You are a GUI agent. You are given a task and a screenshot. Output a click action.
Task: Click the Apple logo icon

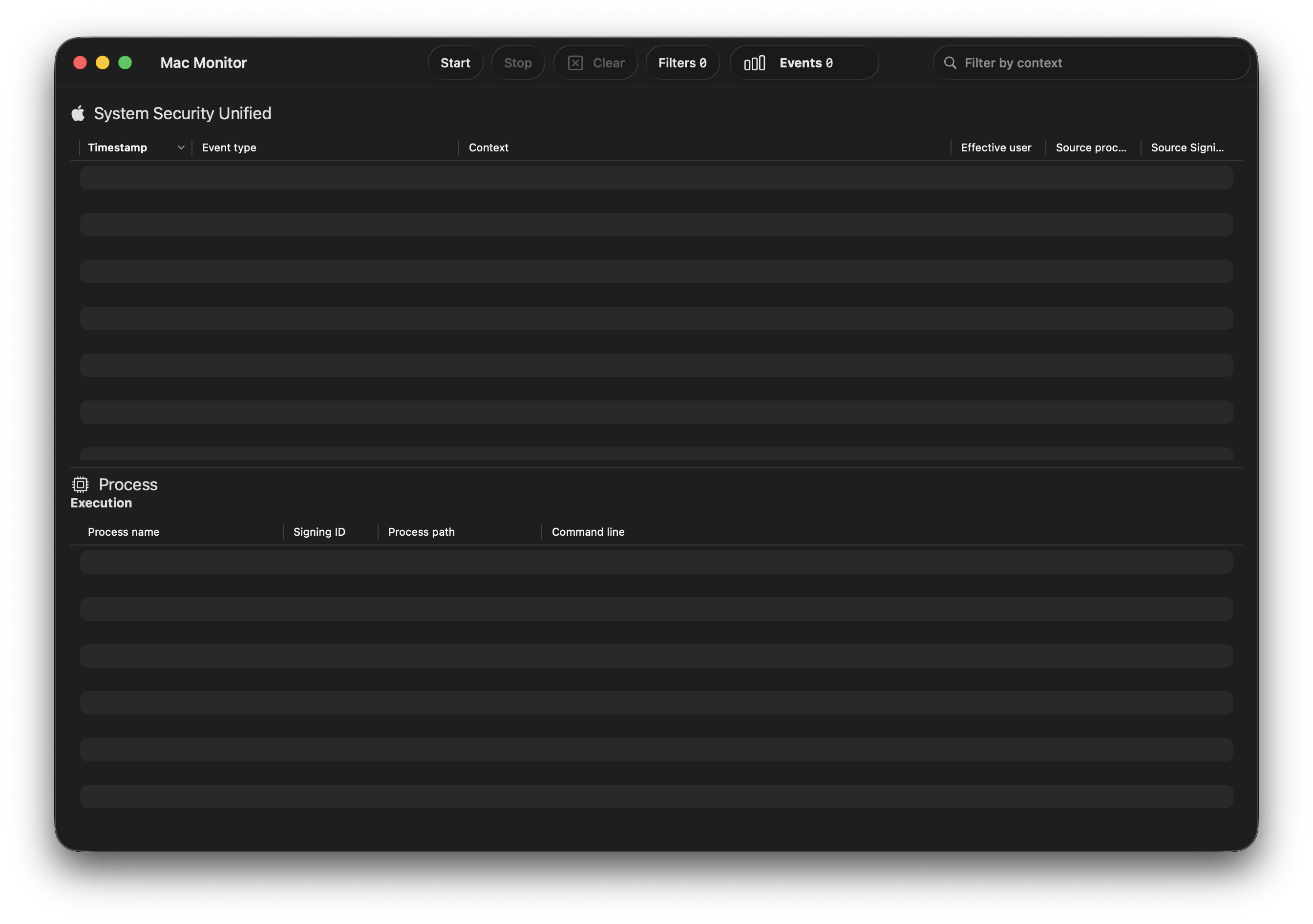(x=78, y=113)
